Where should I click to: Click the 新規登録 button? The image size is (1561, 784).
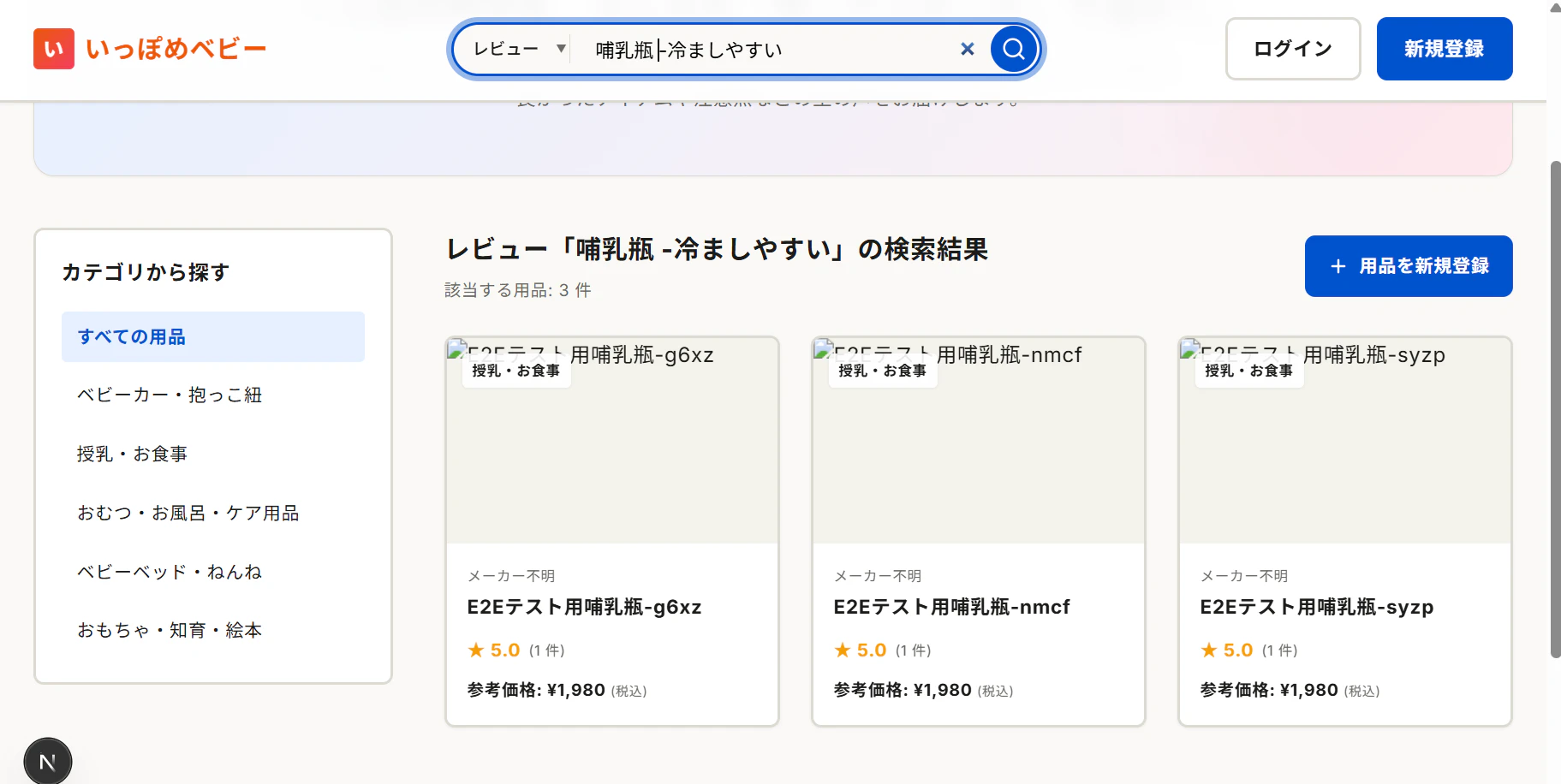pyautogui.click(x=1445, y=49)
